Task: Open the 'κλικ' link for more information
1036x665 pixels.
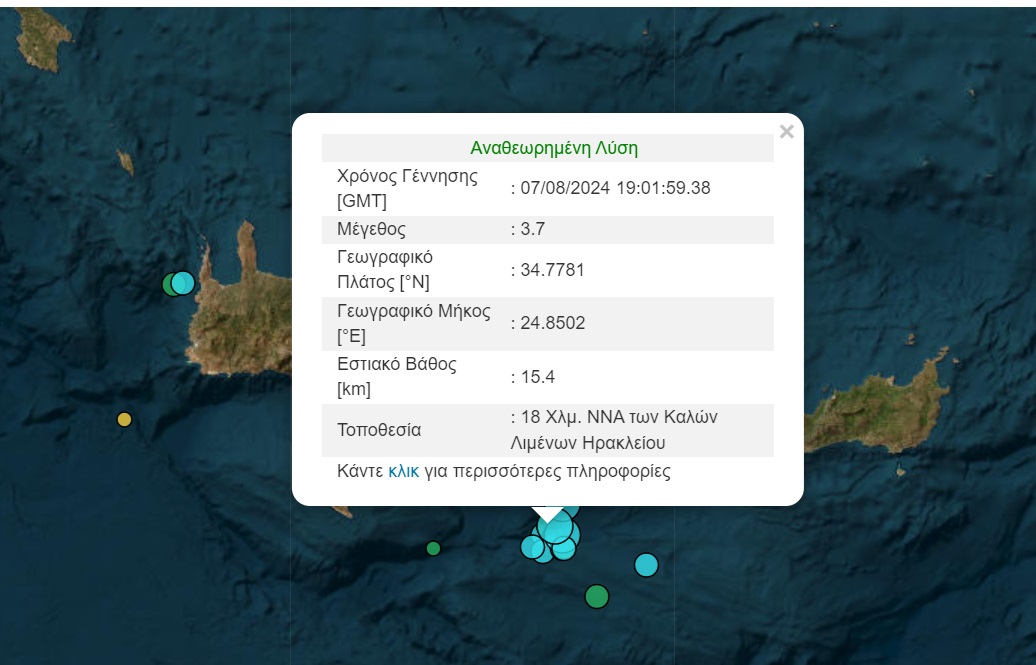Action: click(x=403, y=471)
